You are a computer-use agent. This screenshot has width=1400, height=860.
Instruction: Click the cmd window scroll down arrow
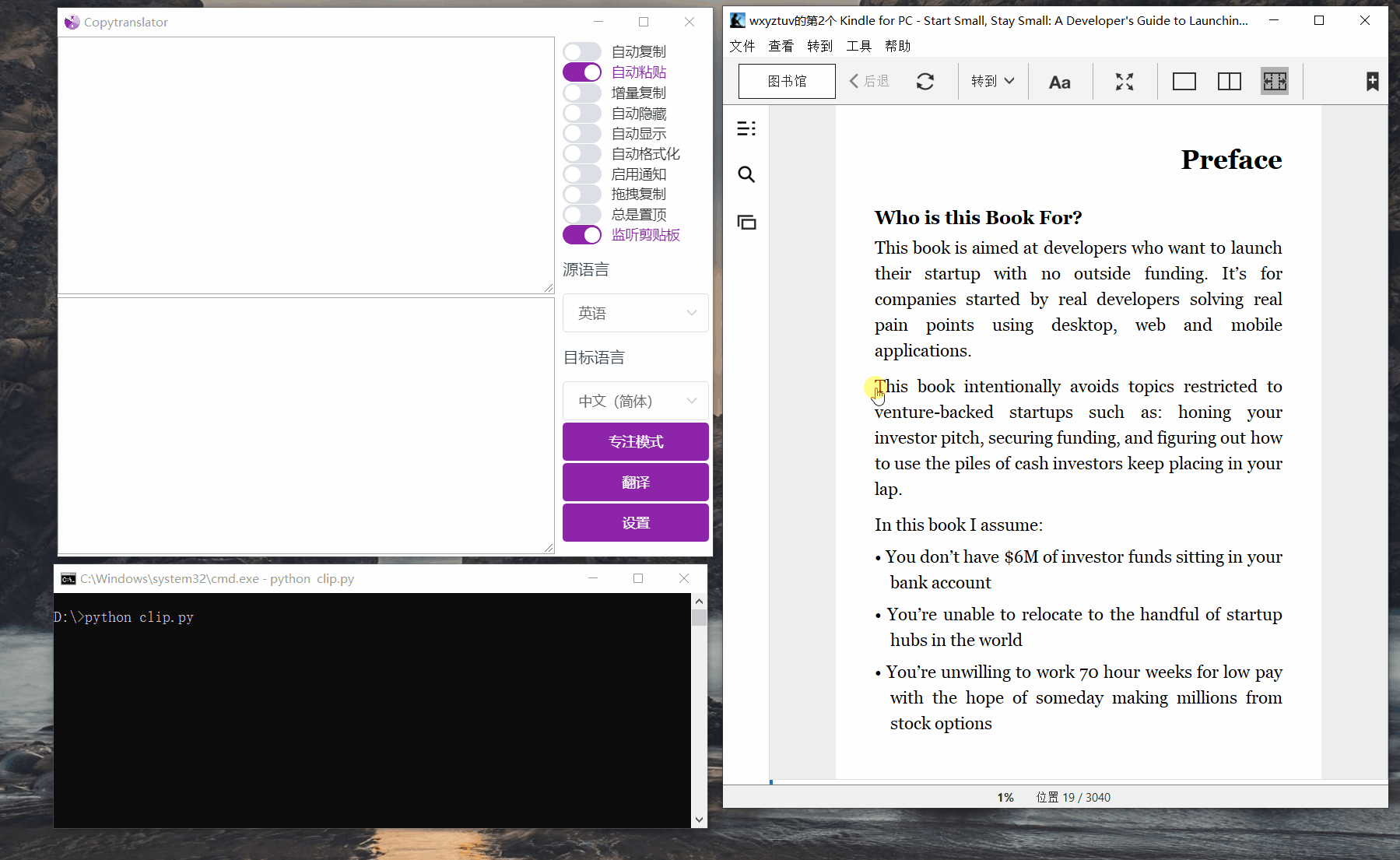pos(699,820)
